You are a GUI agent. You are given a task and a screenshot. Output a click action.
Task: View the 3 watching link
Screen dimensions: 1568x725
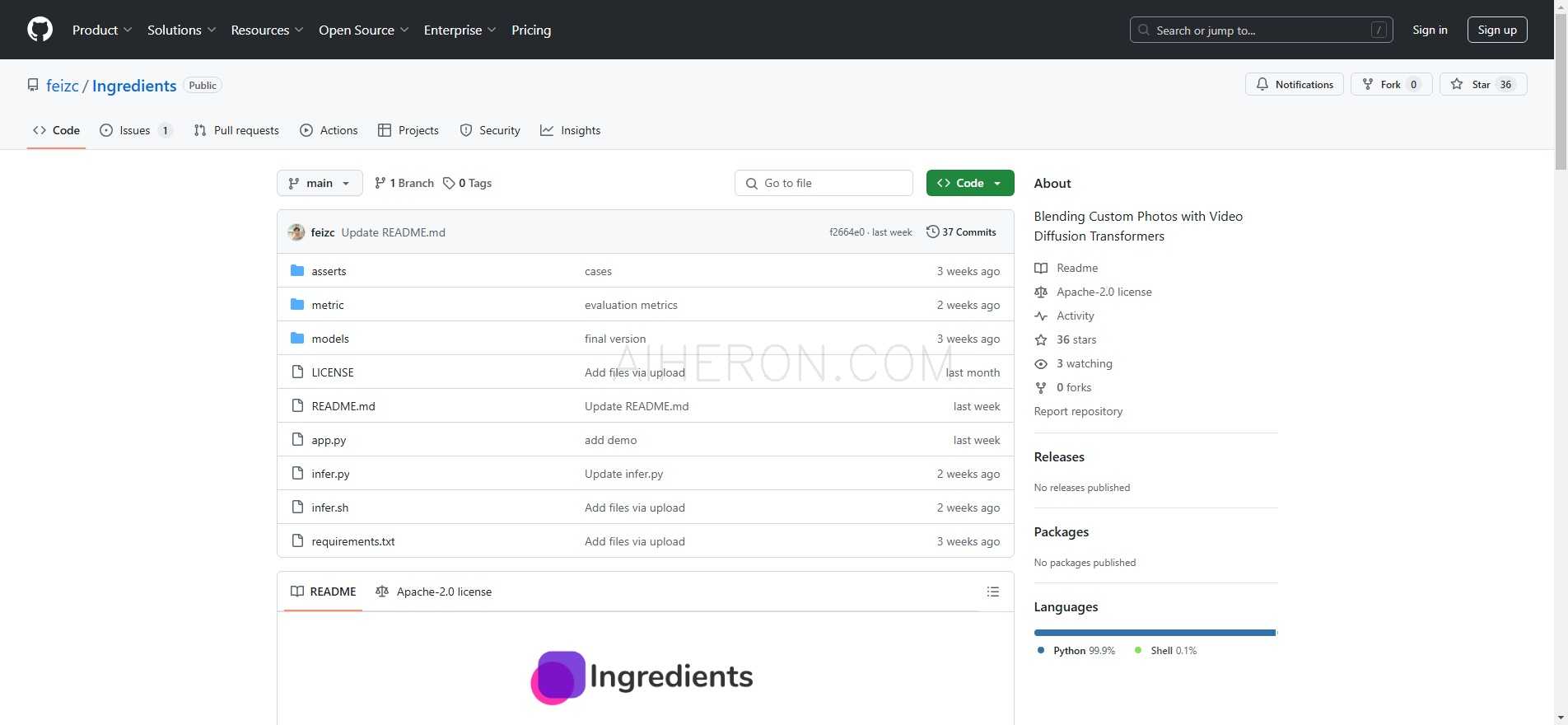[1085, 363]
